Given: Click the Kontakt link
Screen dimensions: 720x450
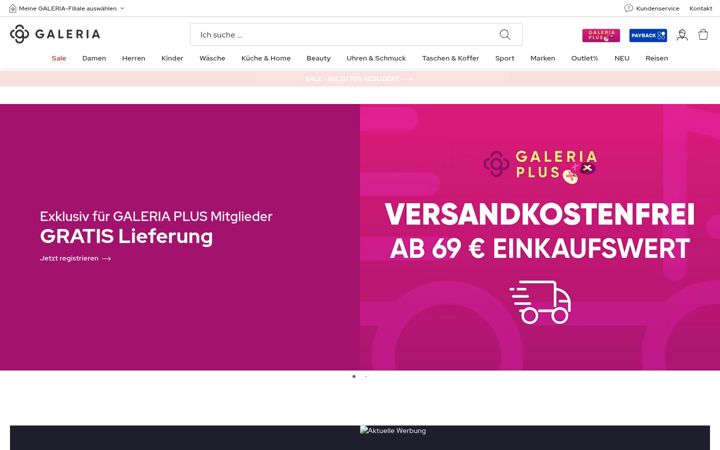Looking at the screenshot, I should coord(701,8).
